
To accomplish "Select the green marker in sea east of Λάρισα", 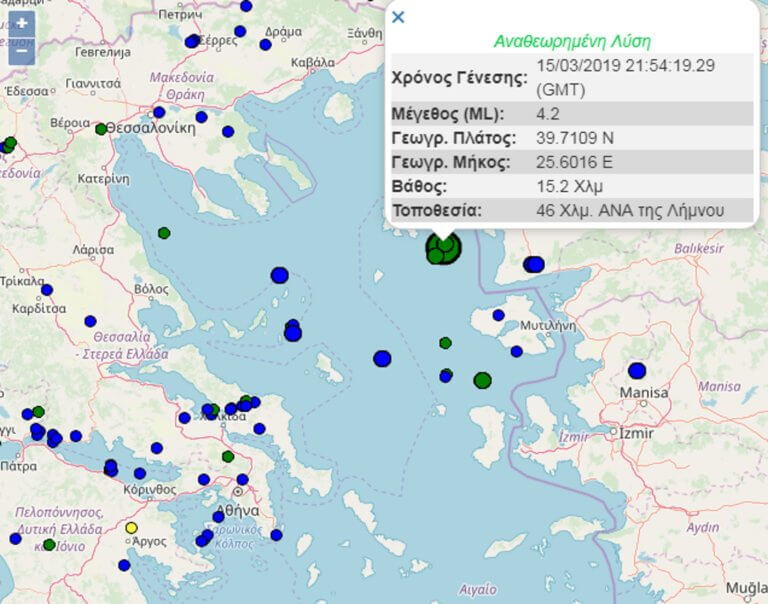I will [x=164, y=233].
